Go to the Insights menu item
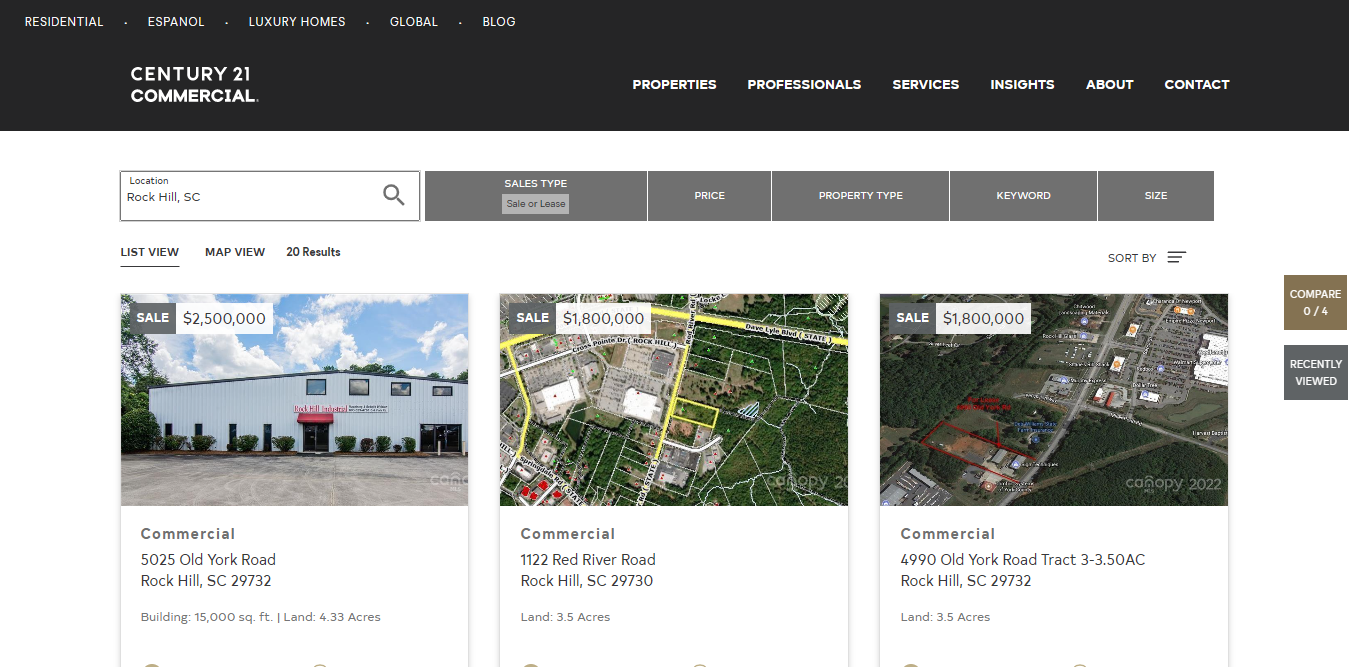 (1022, 85)
